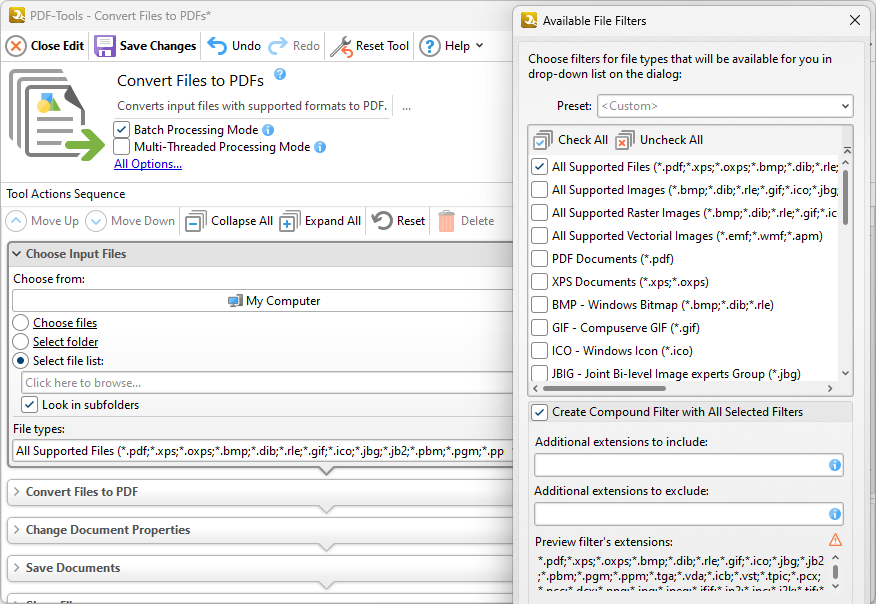
Task: Show info for Batch Processing Mode
Action: (268, 130)
